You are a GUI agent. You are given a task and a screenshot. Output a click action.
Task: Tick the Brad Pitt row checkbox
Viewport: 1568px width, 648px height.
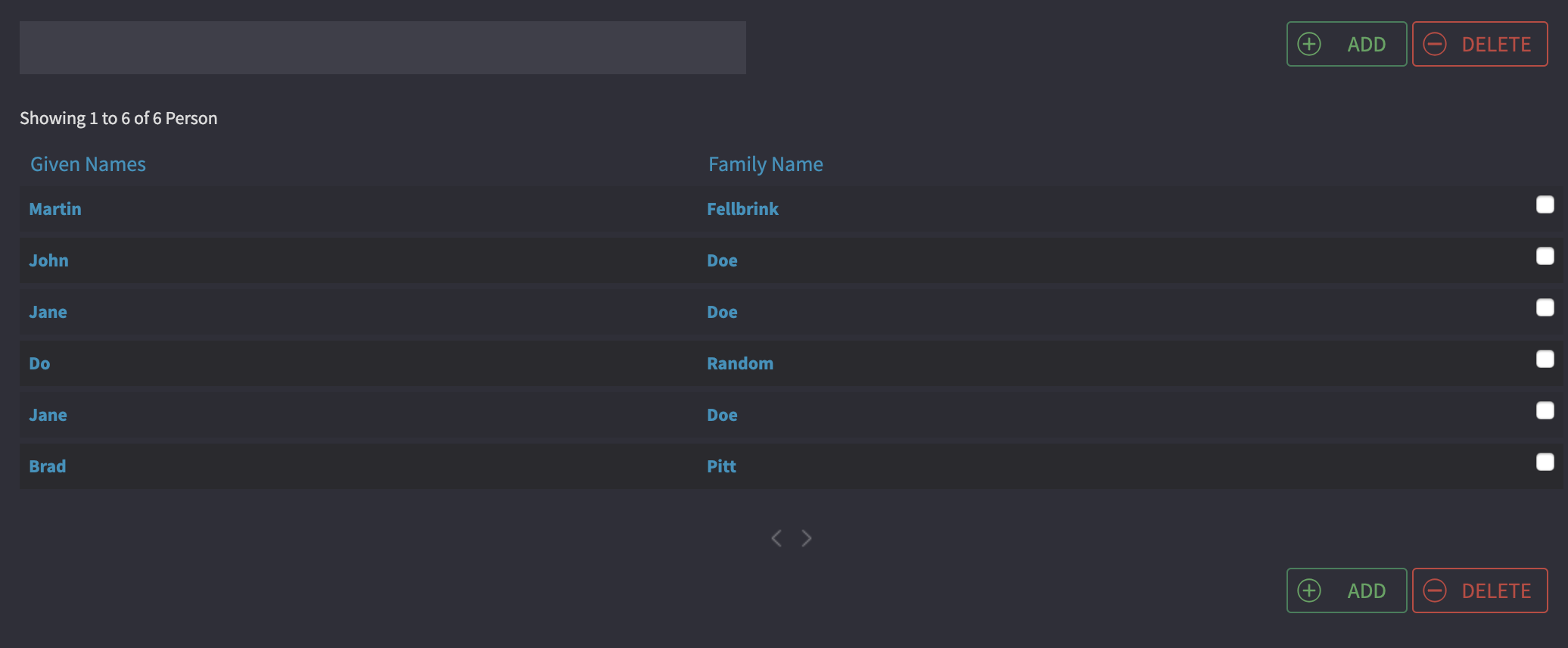click(x=1545, y=462)
